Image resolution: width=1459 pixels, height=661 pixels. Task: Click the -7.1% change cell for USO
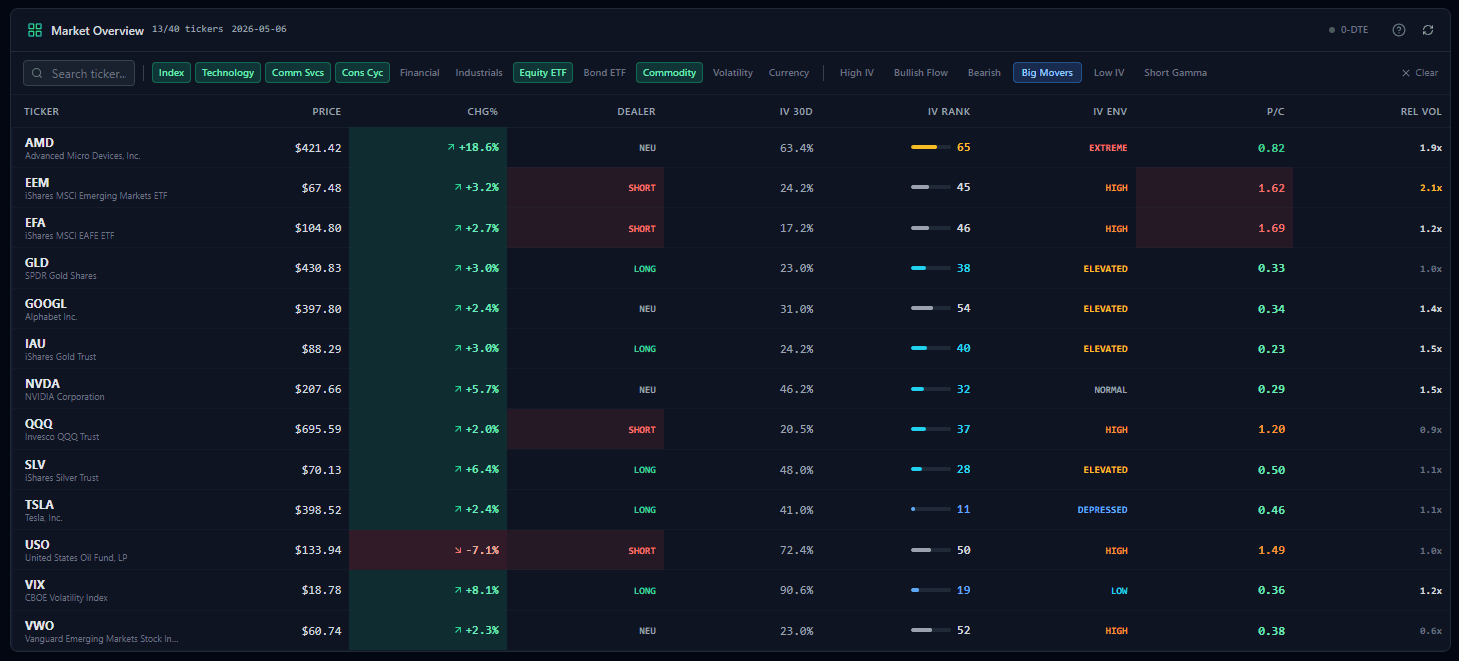[x=428, y=550]
